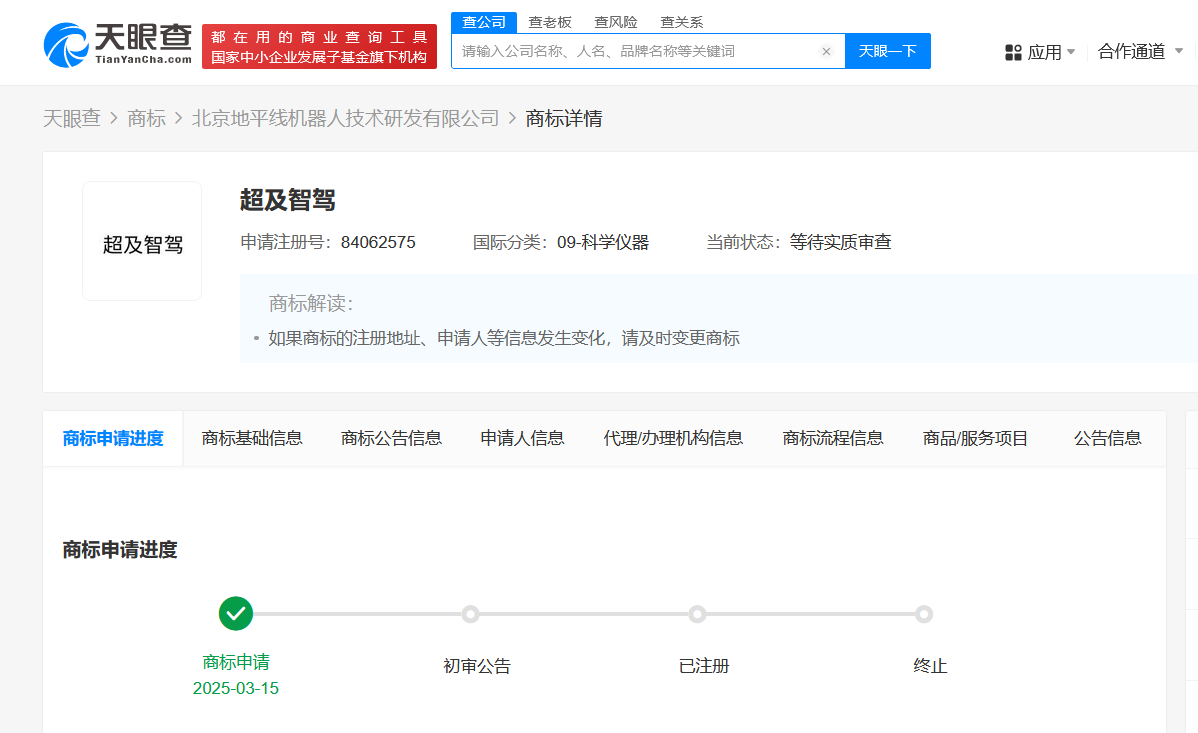The image size is (1198, 733).
Task: Click the red promotional banner
Action: click(x=319, y=47)
